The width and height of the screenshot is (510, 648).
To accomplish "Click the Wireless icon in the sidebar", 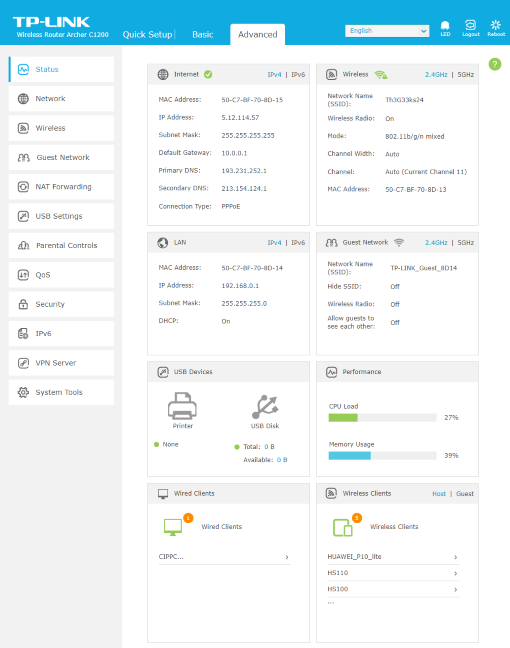I will (23, 128).
